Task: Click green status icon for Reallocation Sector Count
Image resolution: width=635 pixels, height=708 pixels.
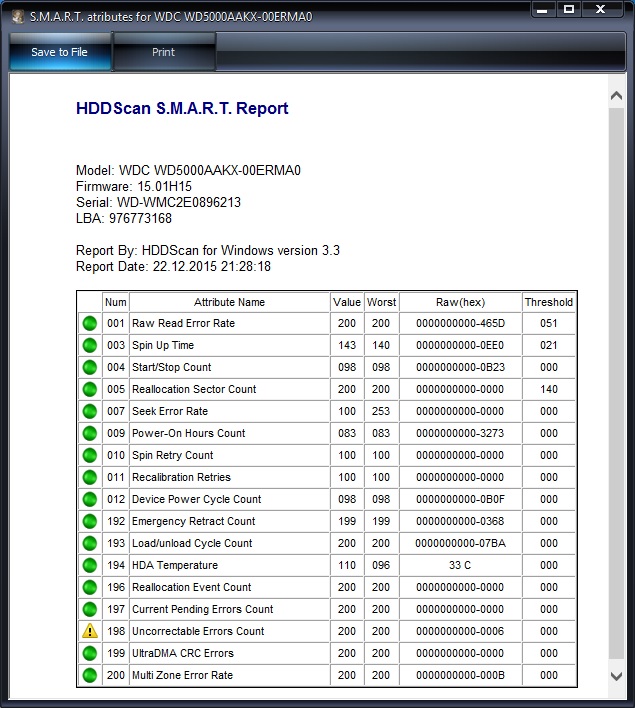Action: 90,389
